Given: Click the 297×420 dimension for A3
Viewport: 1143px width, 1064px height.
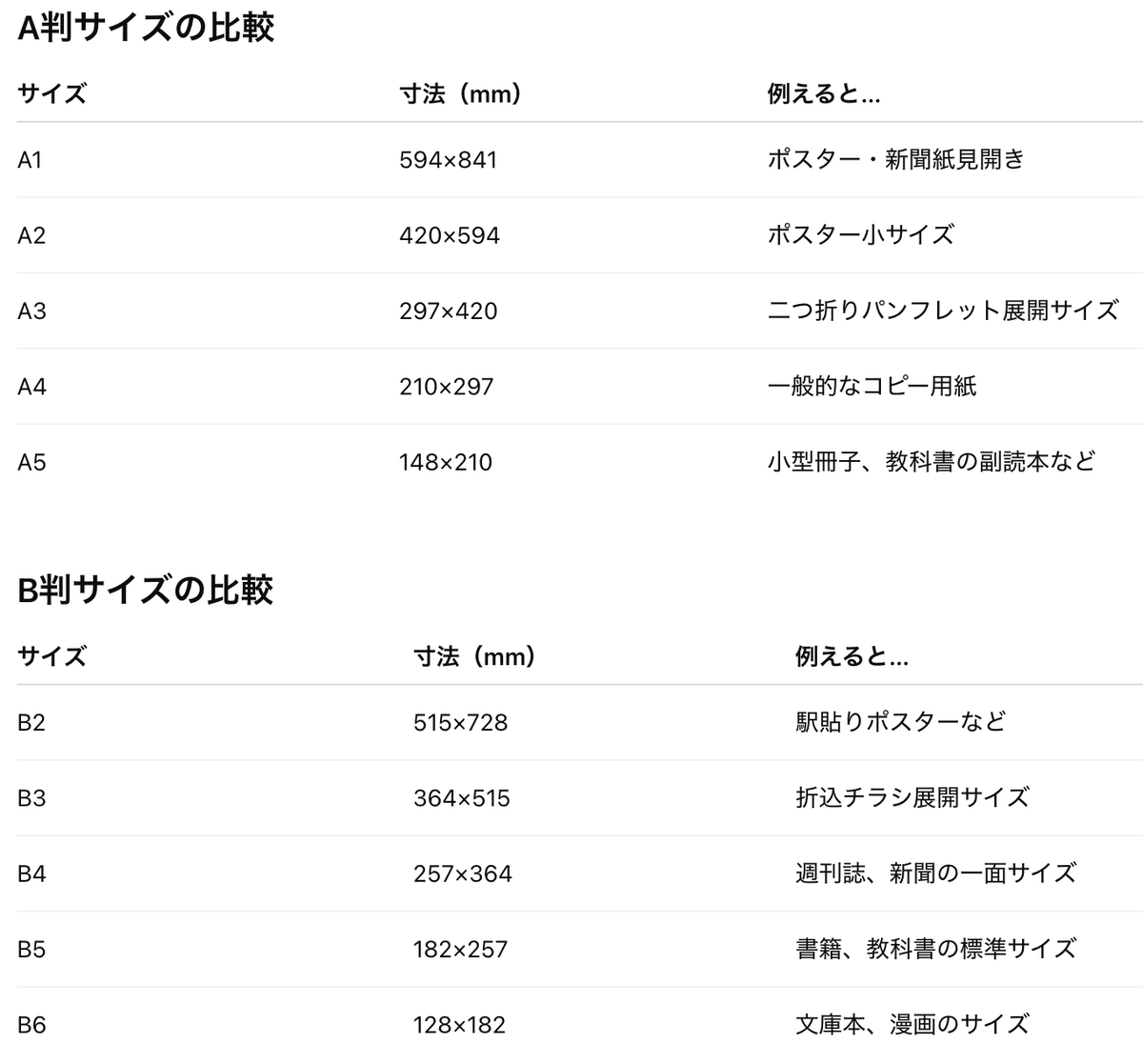Looking at the screenshot, I should tap(449, 311).
